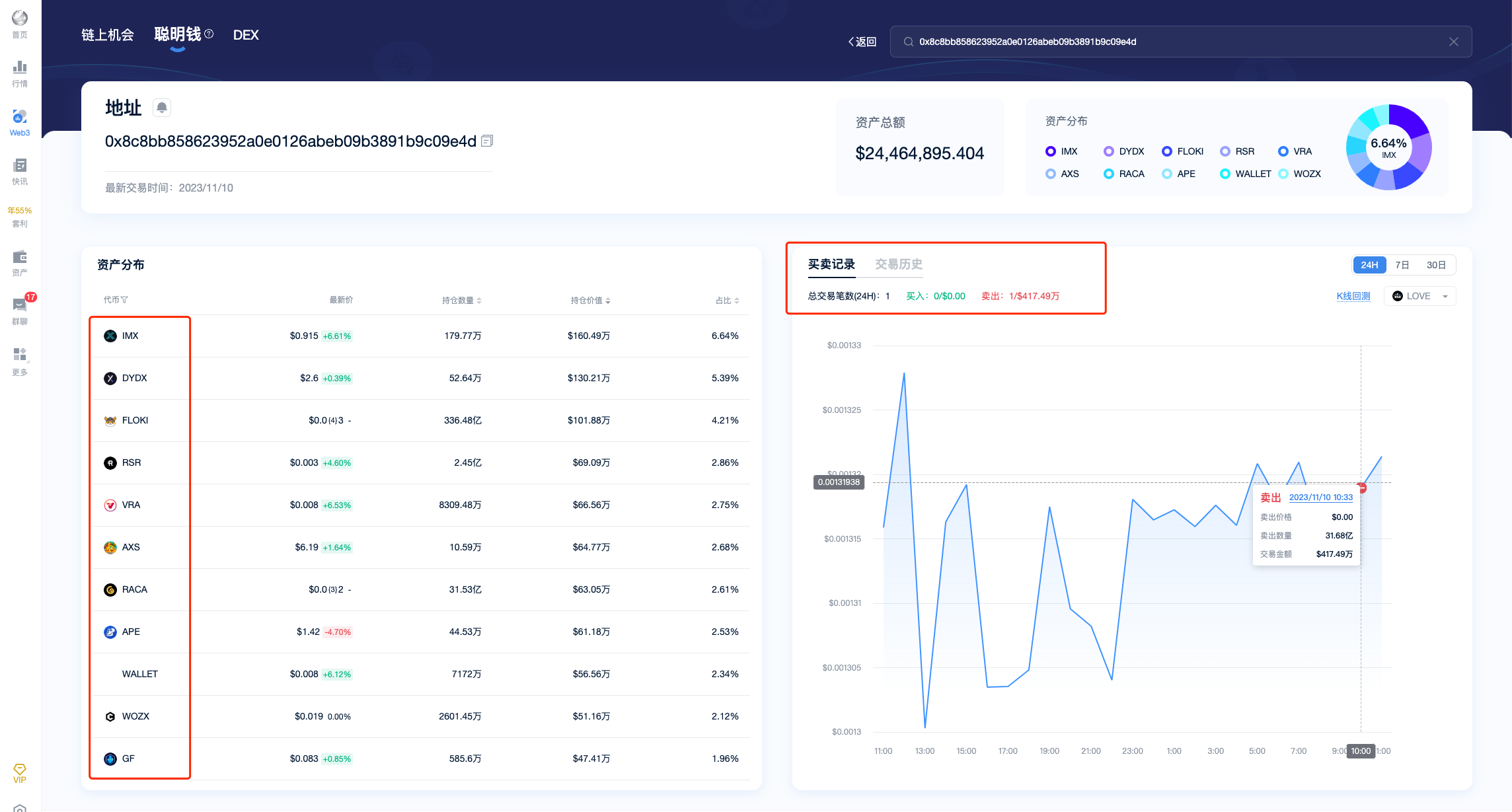The width and height of the screenshot is (1512, 812).
Task: Click the GF token icon in table
Action: [110, 758]
